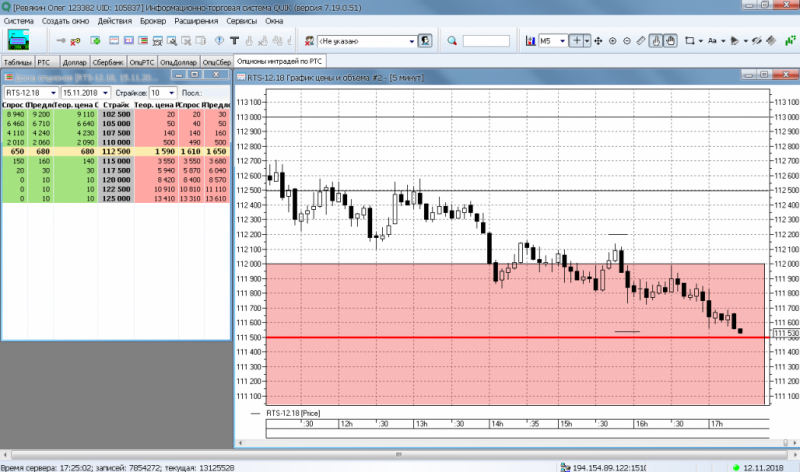Viewport: 800px width, 472px height.
Task: Click the QUIK bus logo icon in toolbar
Action: [x=18, y=40]
